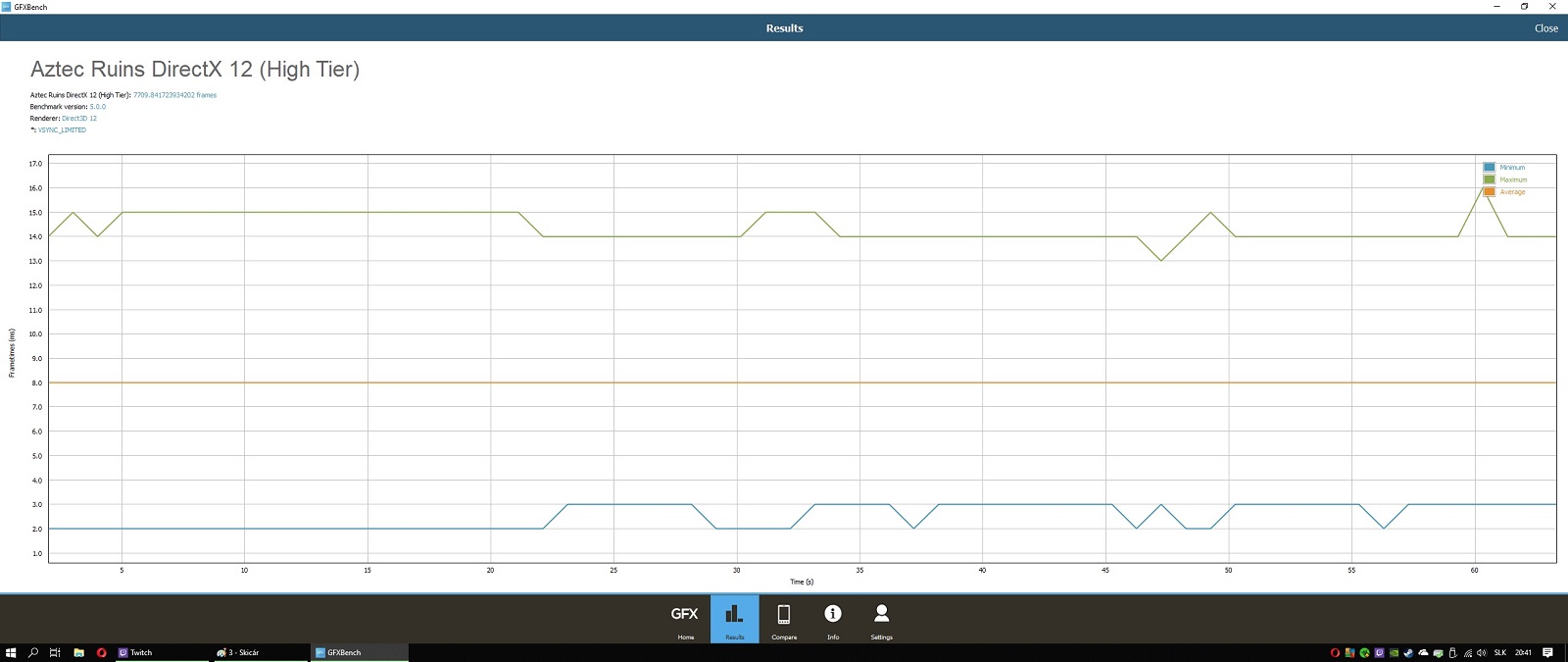Viewport: 1568px width, 662px height.
Task: Click the OneDrive cloud tray icon
Action: click(1423, 652)
